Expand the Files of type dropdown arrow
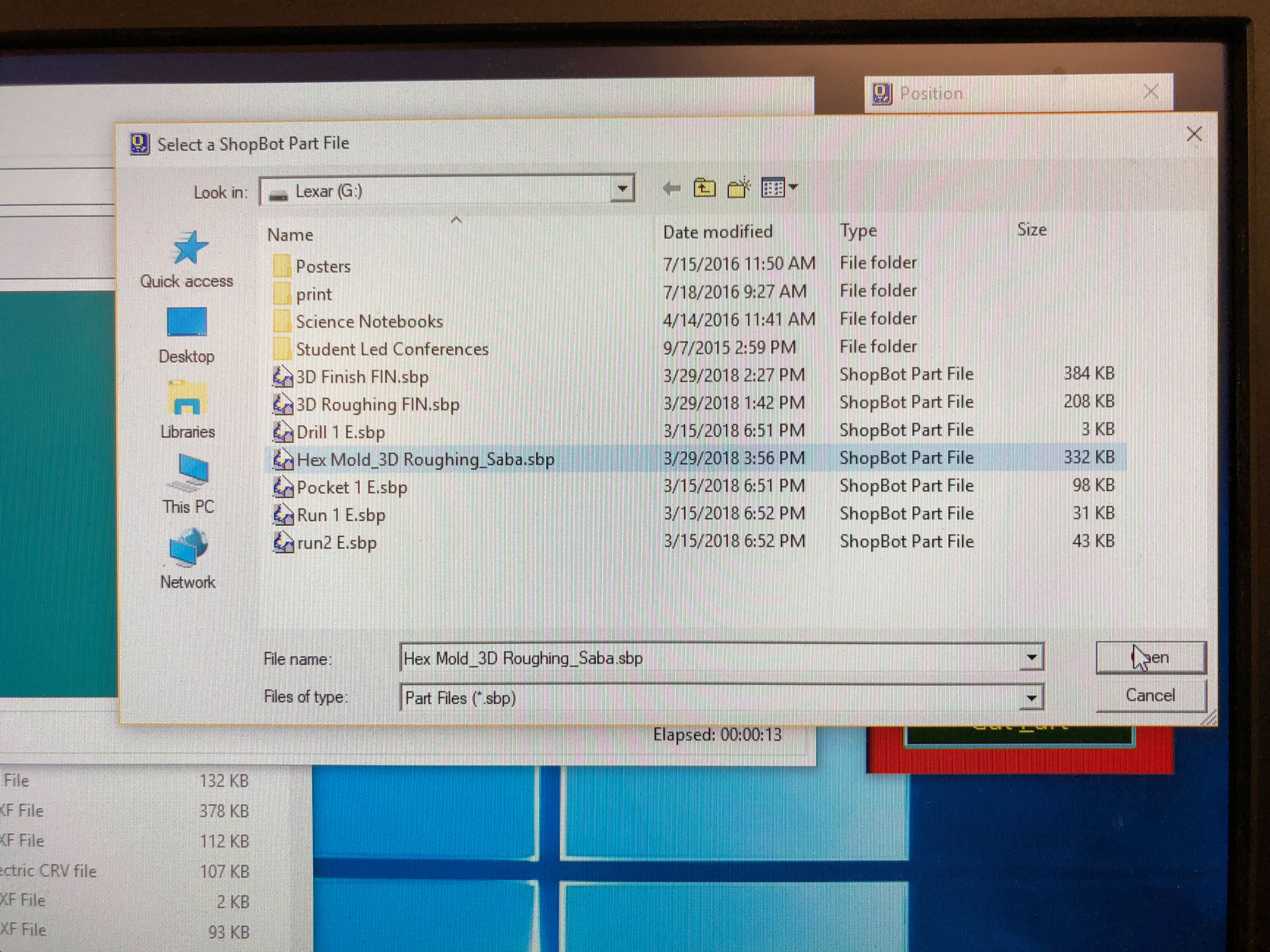 tap(1031, 697)
